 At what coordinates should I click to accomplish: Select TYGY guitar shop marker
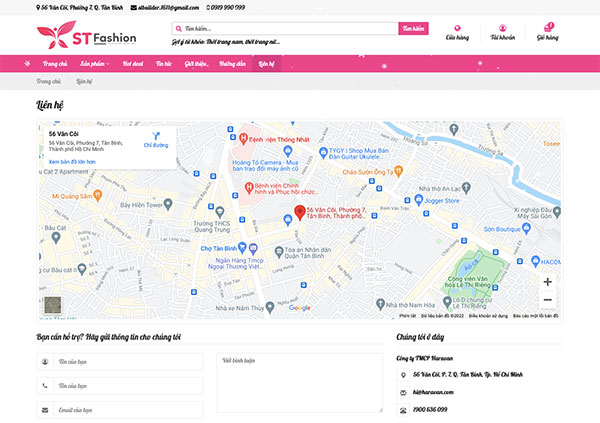pyautogui.click(x=323, y=152)
